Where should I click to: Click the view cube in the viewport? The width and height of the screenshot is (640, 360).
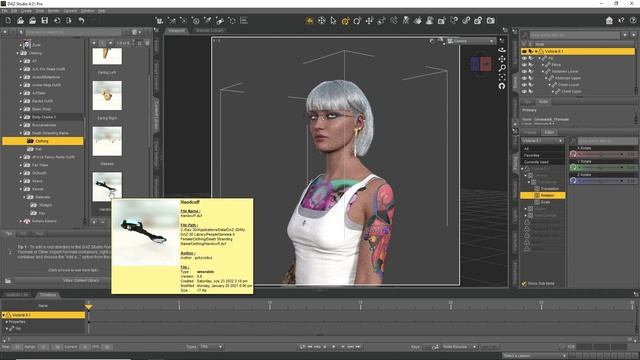(480, 64)
